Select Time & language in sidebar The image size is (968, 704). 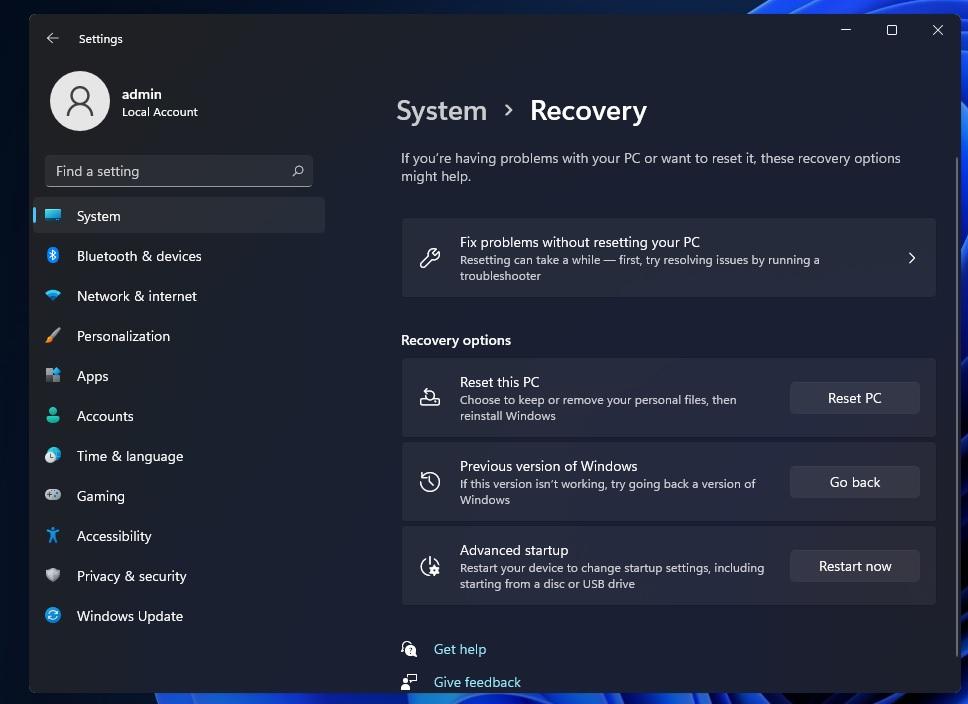(x=130, y=456)
